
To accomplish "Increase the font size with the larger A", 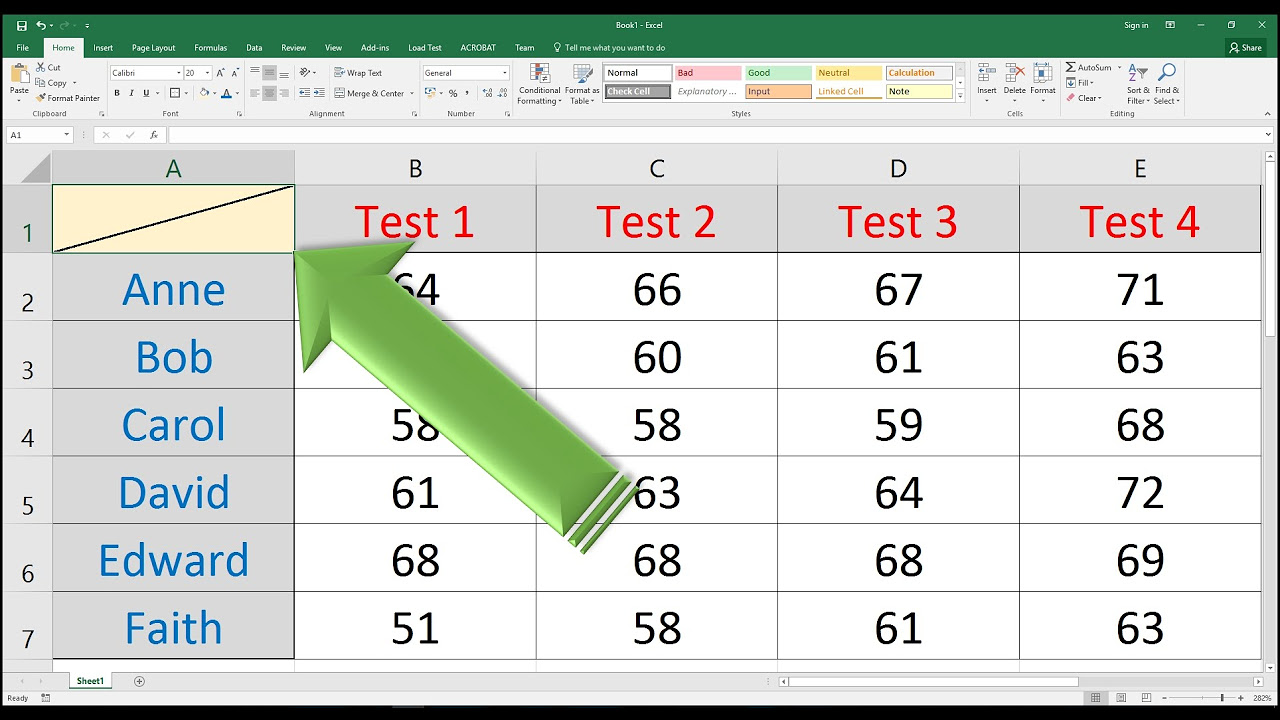I will pyautogui.click(x=222, y=73).
